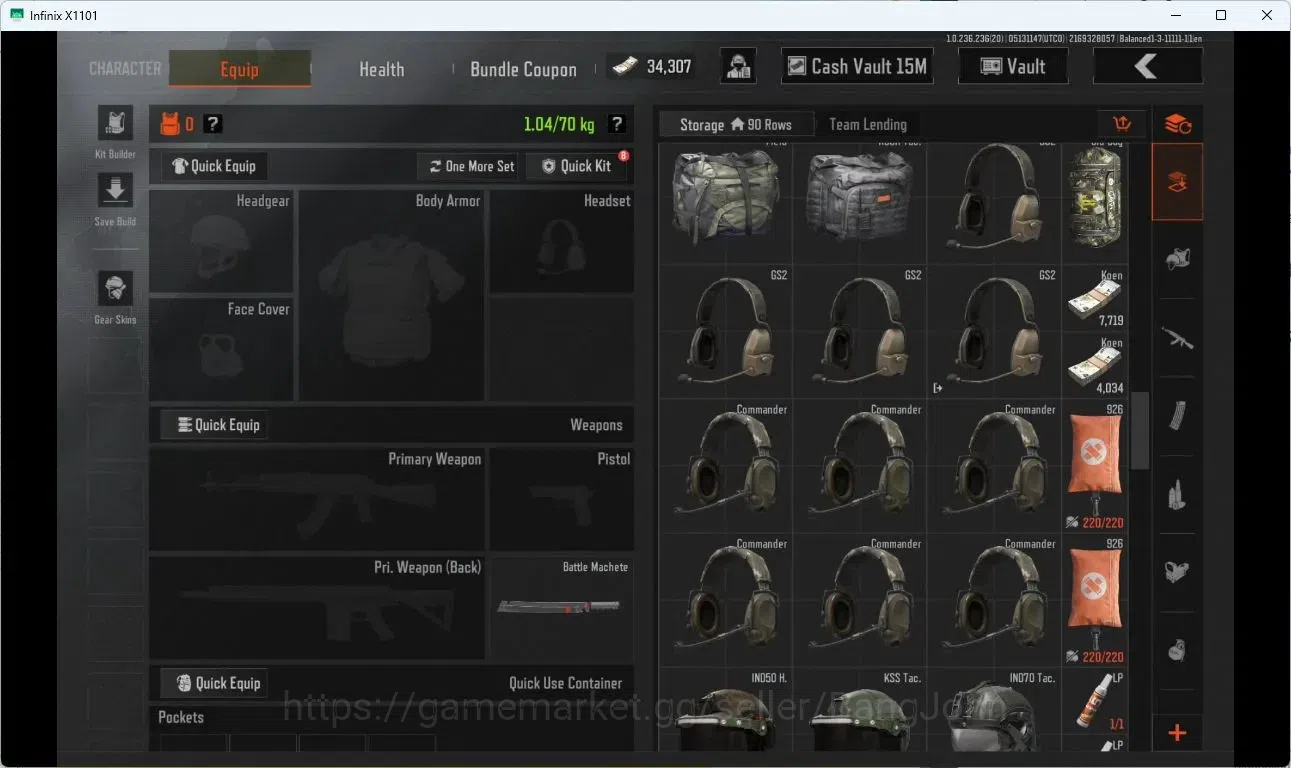This screenshot has width=1291, height=768.
Task: Click the orange plus icon in sidebar
Action: pos(1177,733)
